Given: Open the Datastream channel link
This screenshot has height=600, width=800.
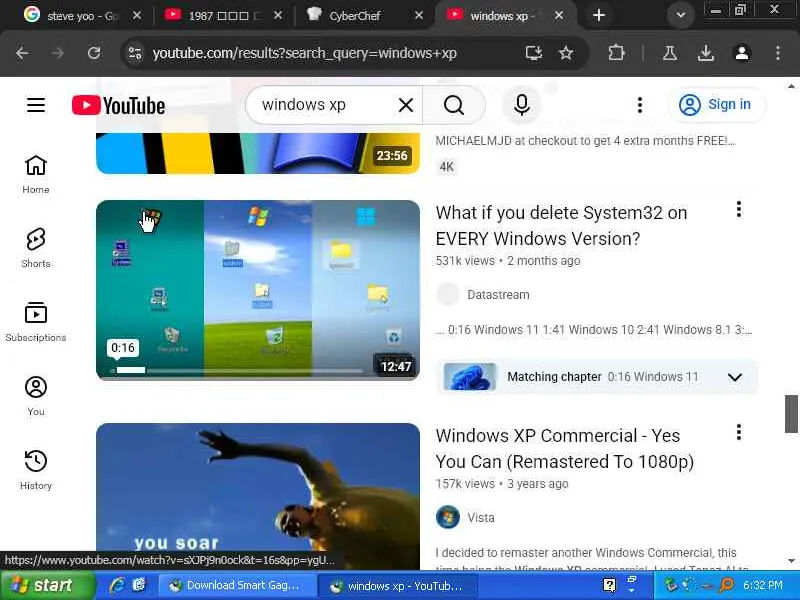Looking at the screenshot, I should tap(498, 295).
